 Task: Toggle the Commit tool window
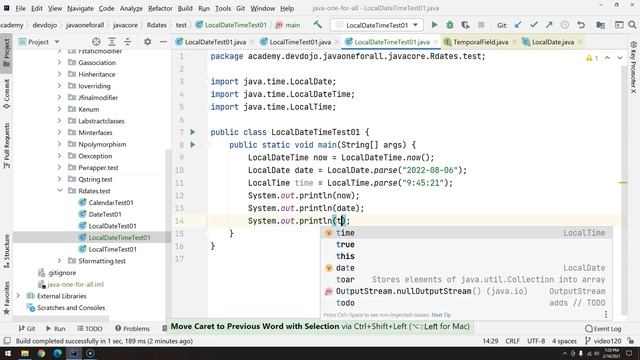pos(7,94)
